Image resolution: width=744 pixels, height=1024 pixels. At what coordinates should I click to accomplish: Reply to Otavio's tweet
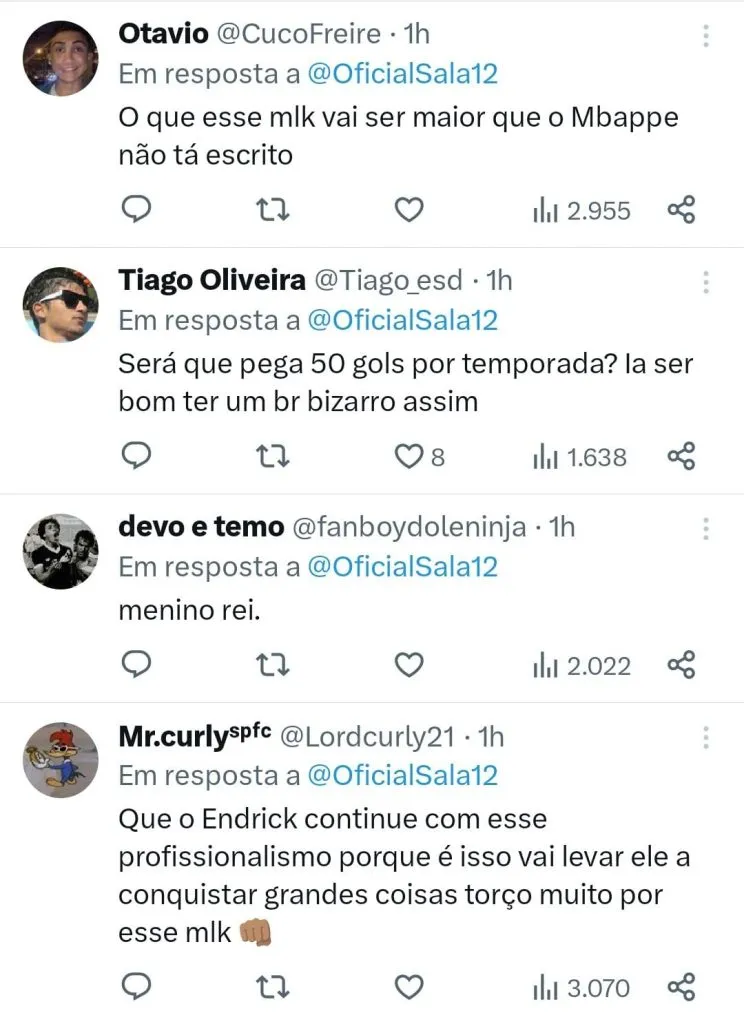tap(136, 210)
